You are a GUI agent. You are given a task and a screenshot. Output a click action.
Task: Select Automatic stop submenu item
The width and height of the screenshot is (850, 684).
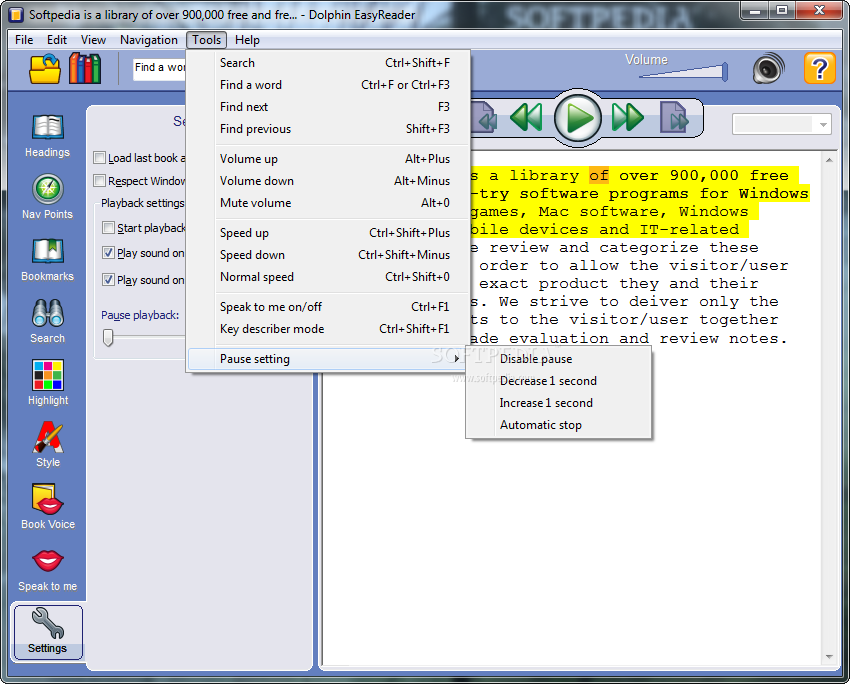point(558,425)
